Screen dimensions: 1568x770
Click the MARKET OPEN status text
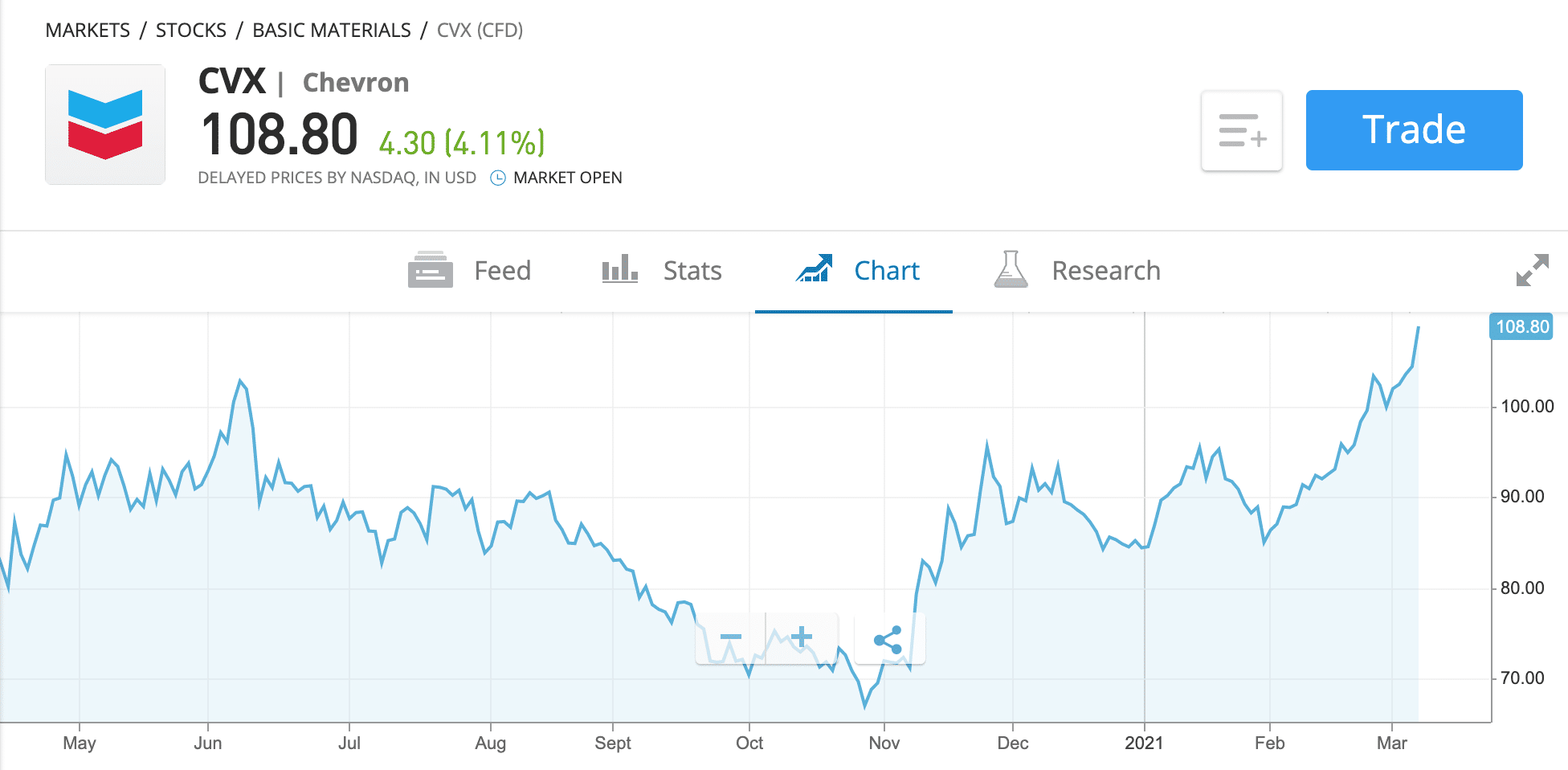[568, 178]
